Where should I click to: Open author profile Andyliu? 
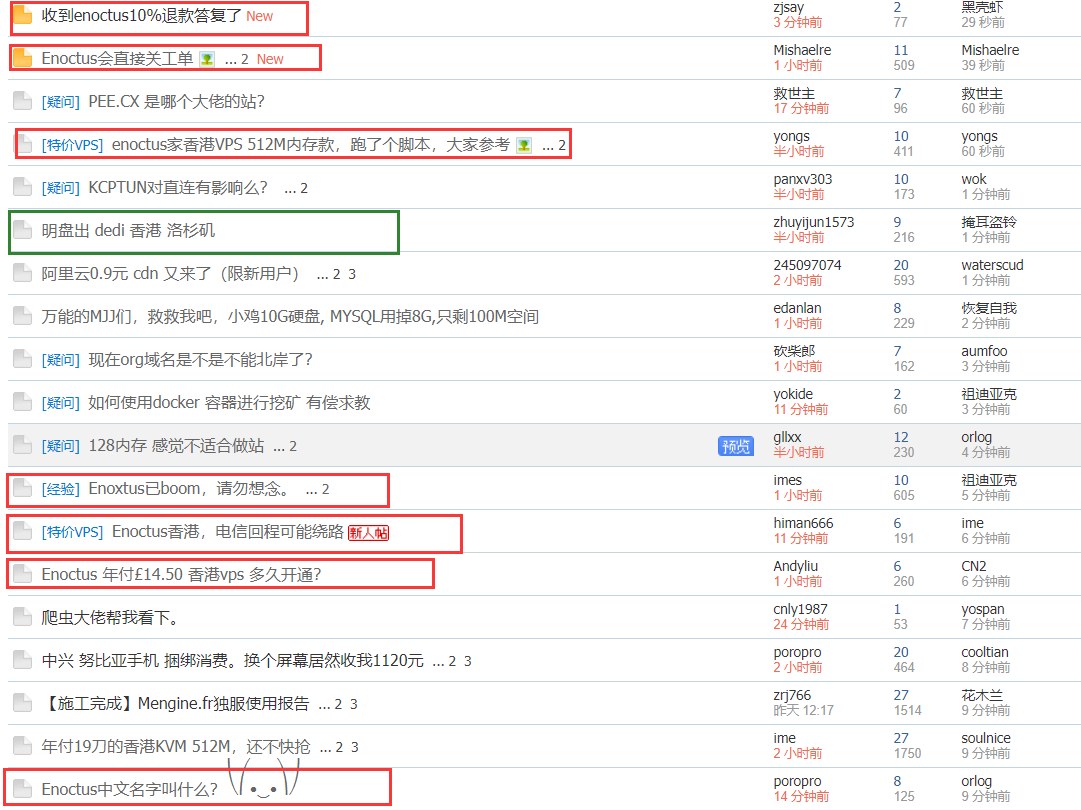pyautogui.click(x=796, y=566)
